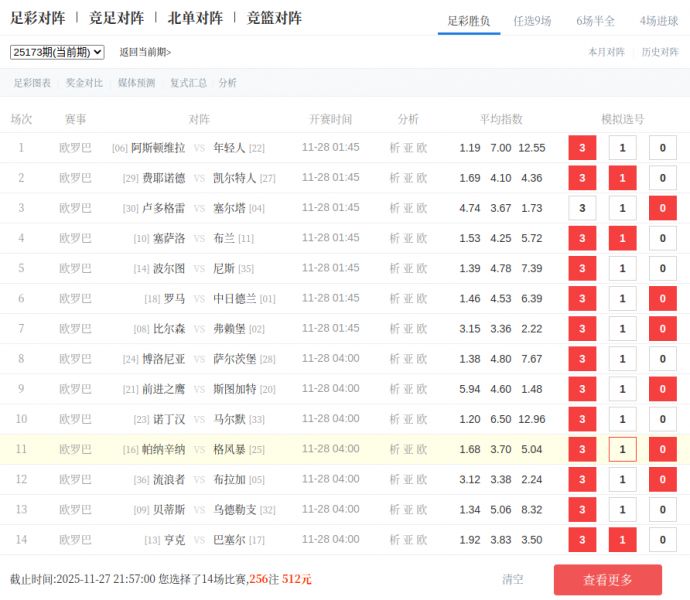Switch to the 任选9场 tab
Viewport: 690px width, 600px height.
(532, 20)
